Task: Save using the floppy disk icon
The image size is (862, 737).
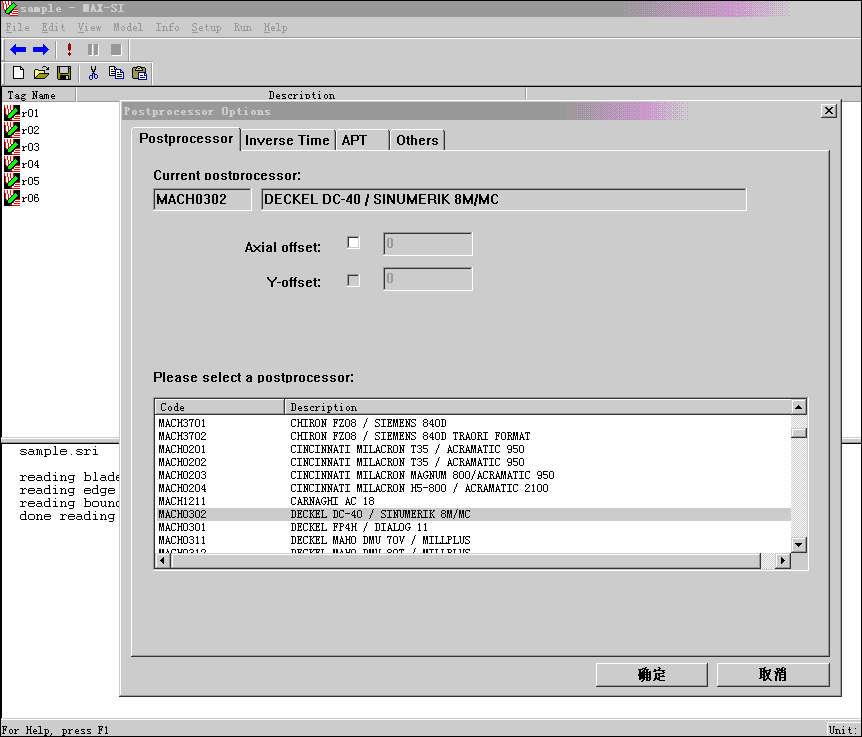Action: click(64, 73)
